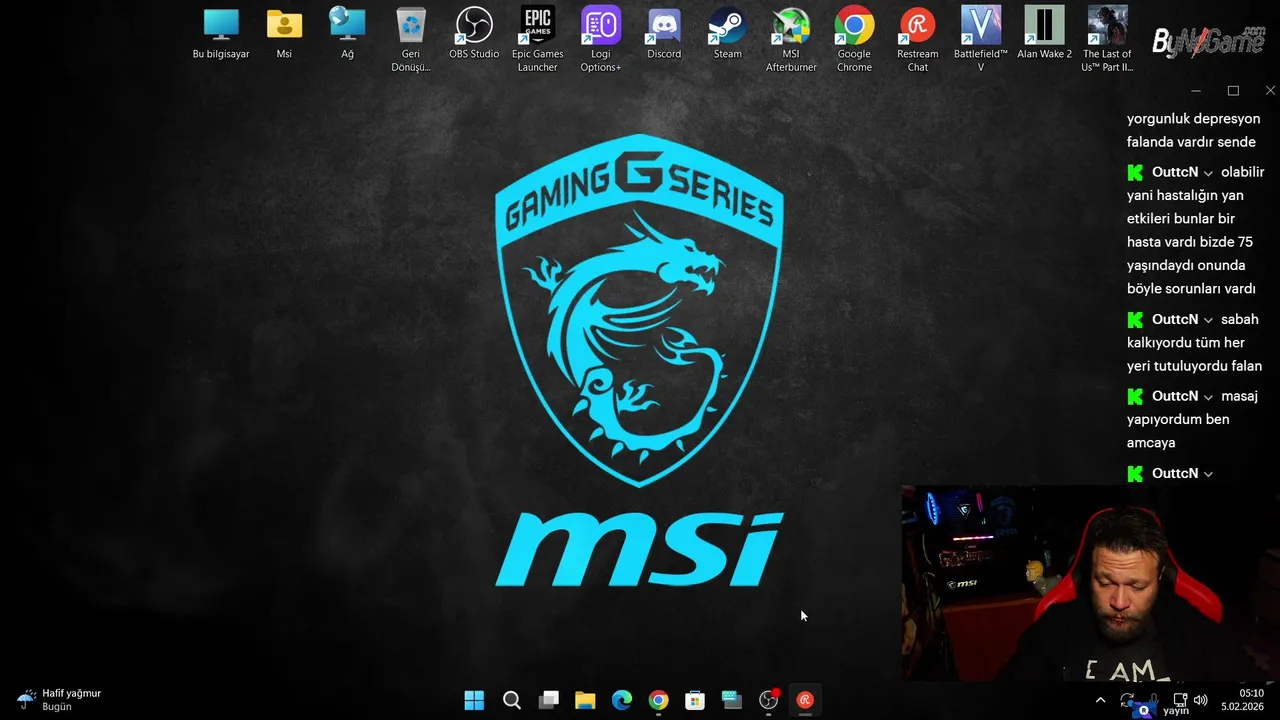Open the keyboard app on the taskbar
This screenshot has height=720, width=1280.
[x=732, y=700]
